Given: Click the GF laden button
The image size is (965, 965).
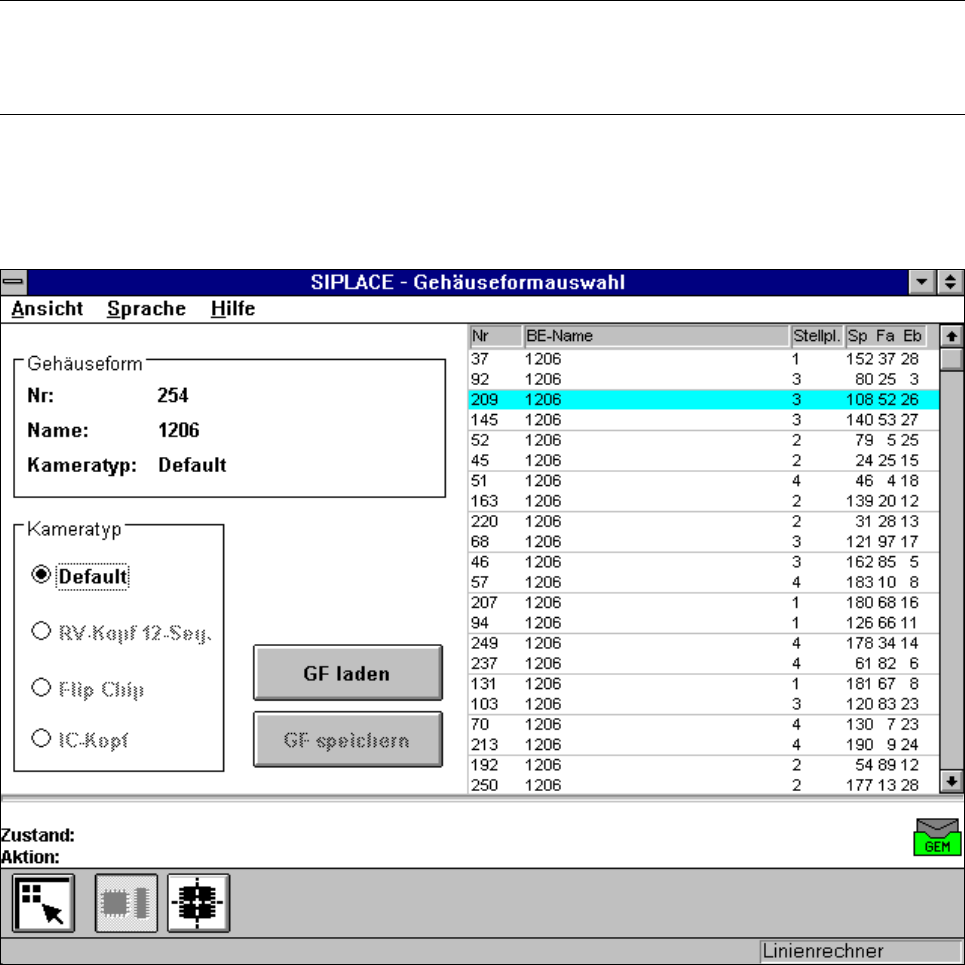Looking at the screenshot, I should (x=348, y=673).
